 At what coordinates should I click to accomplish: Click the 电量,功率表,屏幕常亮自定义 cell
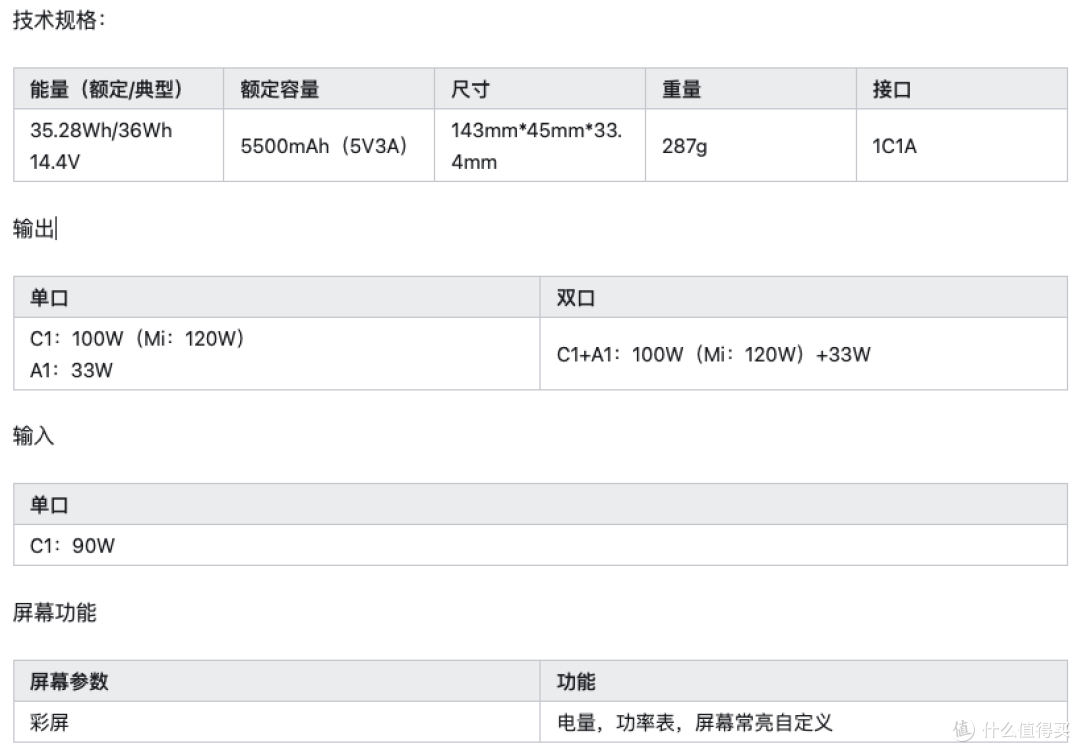click(804, 722)
